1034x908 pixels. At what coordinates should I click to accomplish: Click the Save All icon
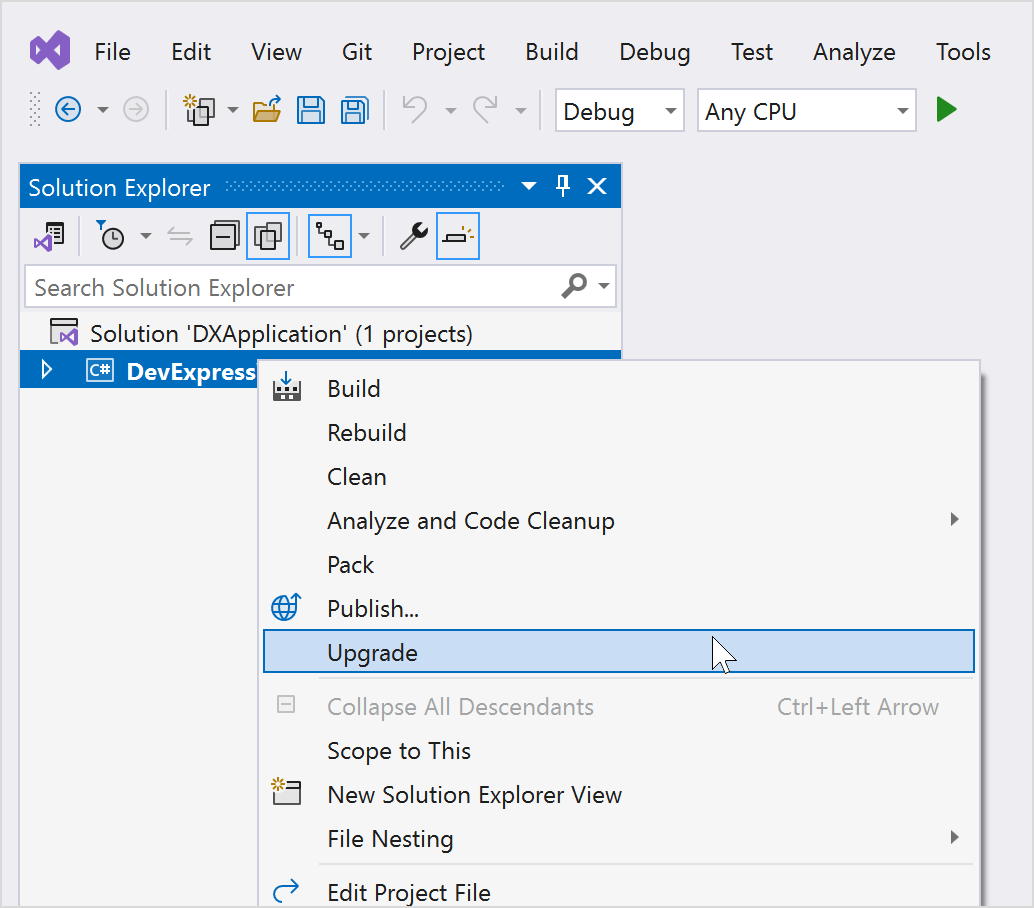click(354, 110)
